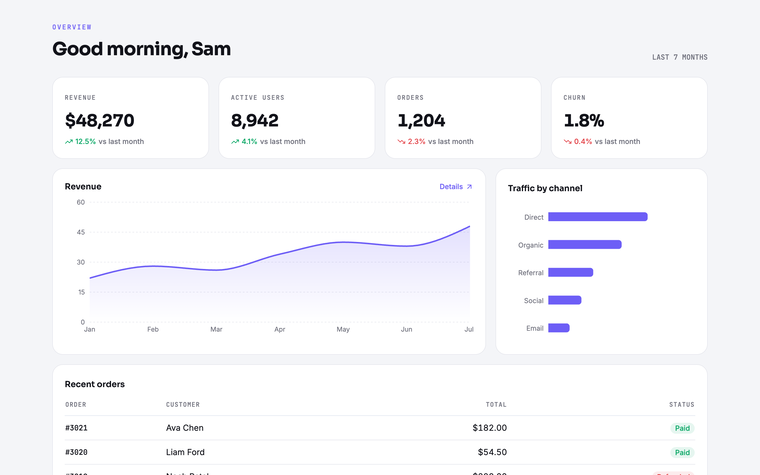Image resolution: width=760 pixels, height=475 pixels.
Task: Click the upward trend icon on Active Users card
Action: click(235, 142)
